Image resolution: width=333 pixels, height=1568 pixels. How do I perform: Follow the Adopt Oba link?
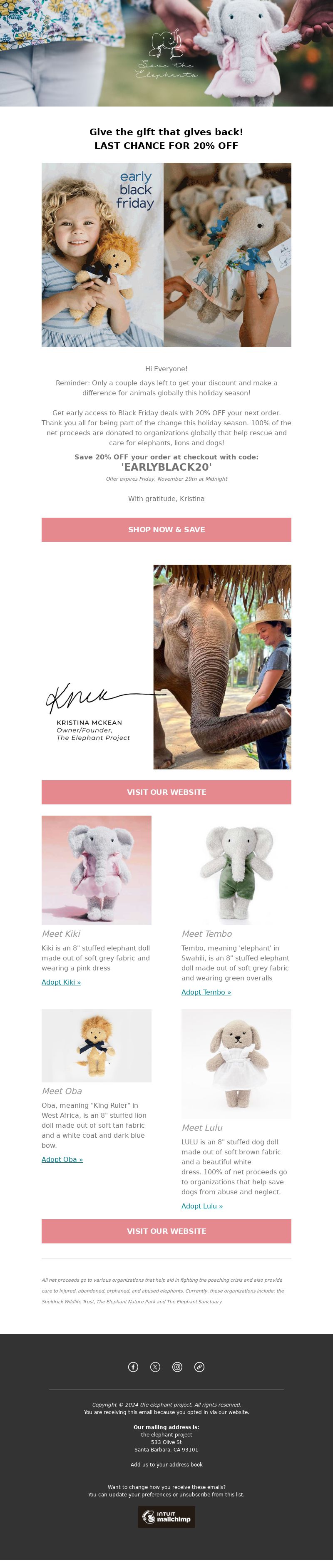pos(62,1159)
